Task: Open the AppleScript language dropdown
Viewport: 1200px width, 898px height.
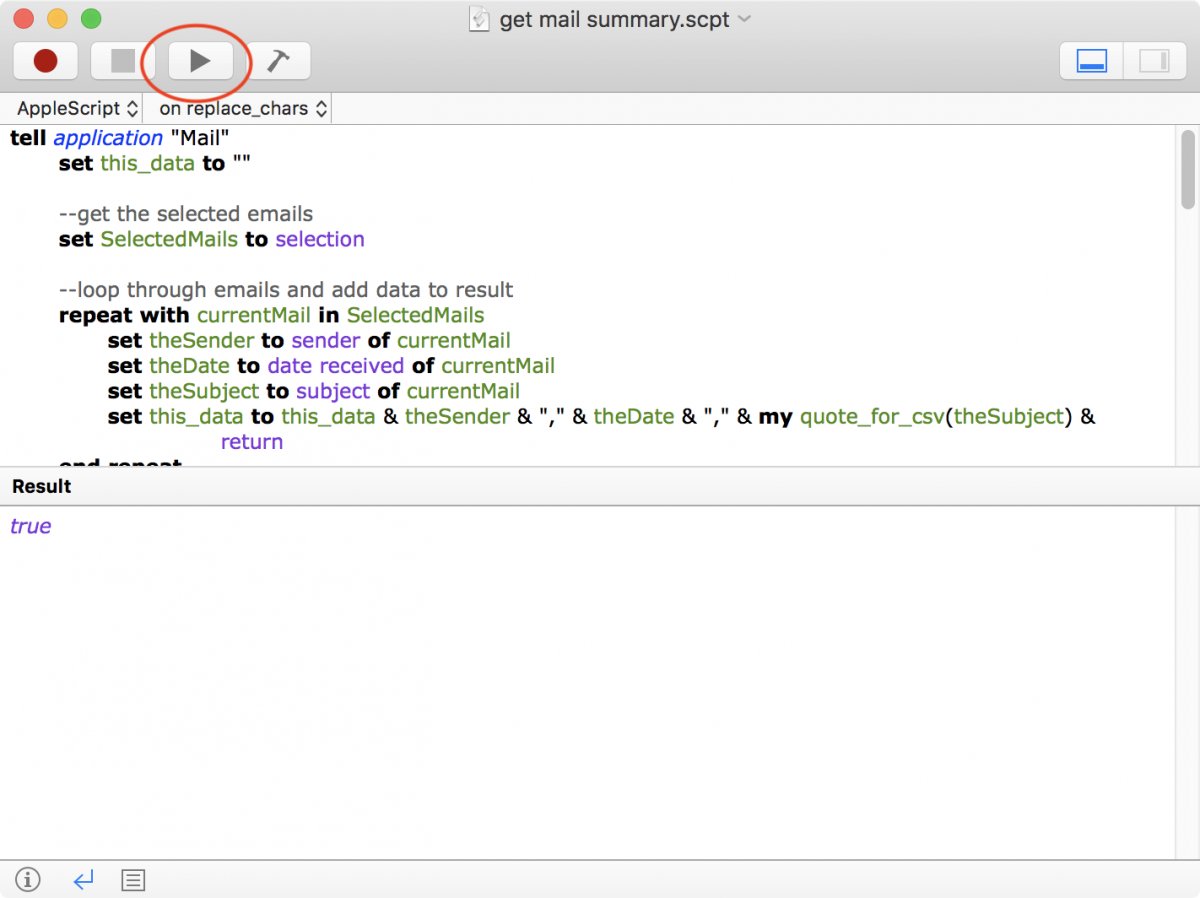Action: click(75, 108)
